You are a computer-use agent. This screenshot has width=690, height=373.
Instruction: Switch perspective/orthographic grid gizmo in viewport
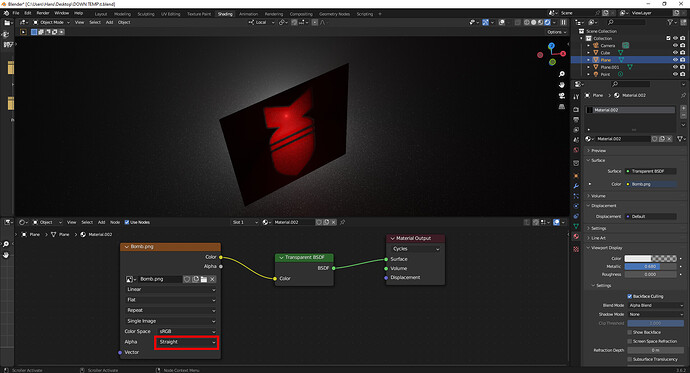tap(562, 107)
